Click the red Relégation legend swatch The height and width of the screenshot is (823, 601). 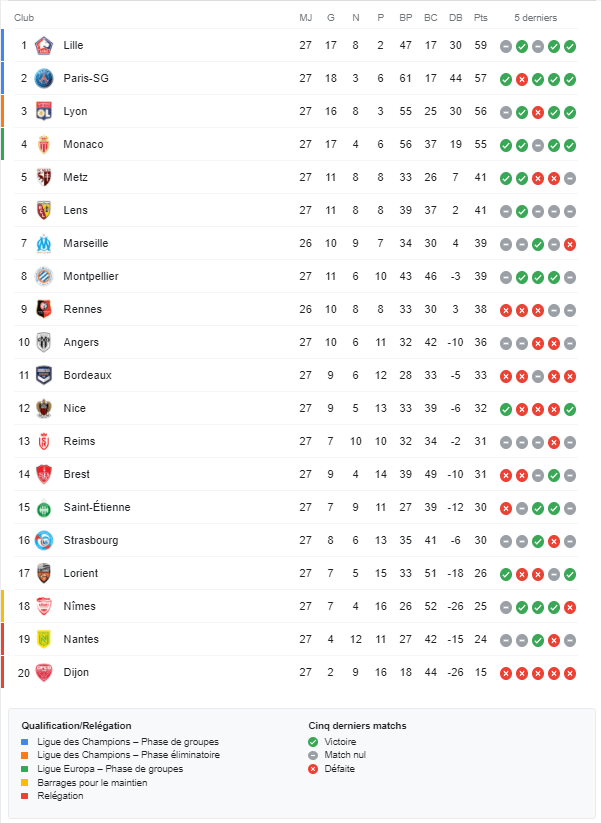(25, 796)
